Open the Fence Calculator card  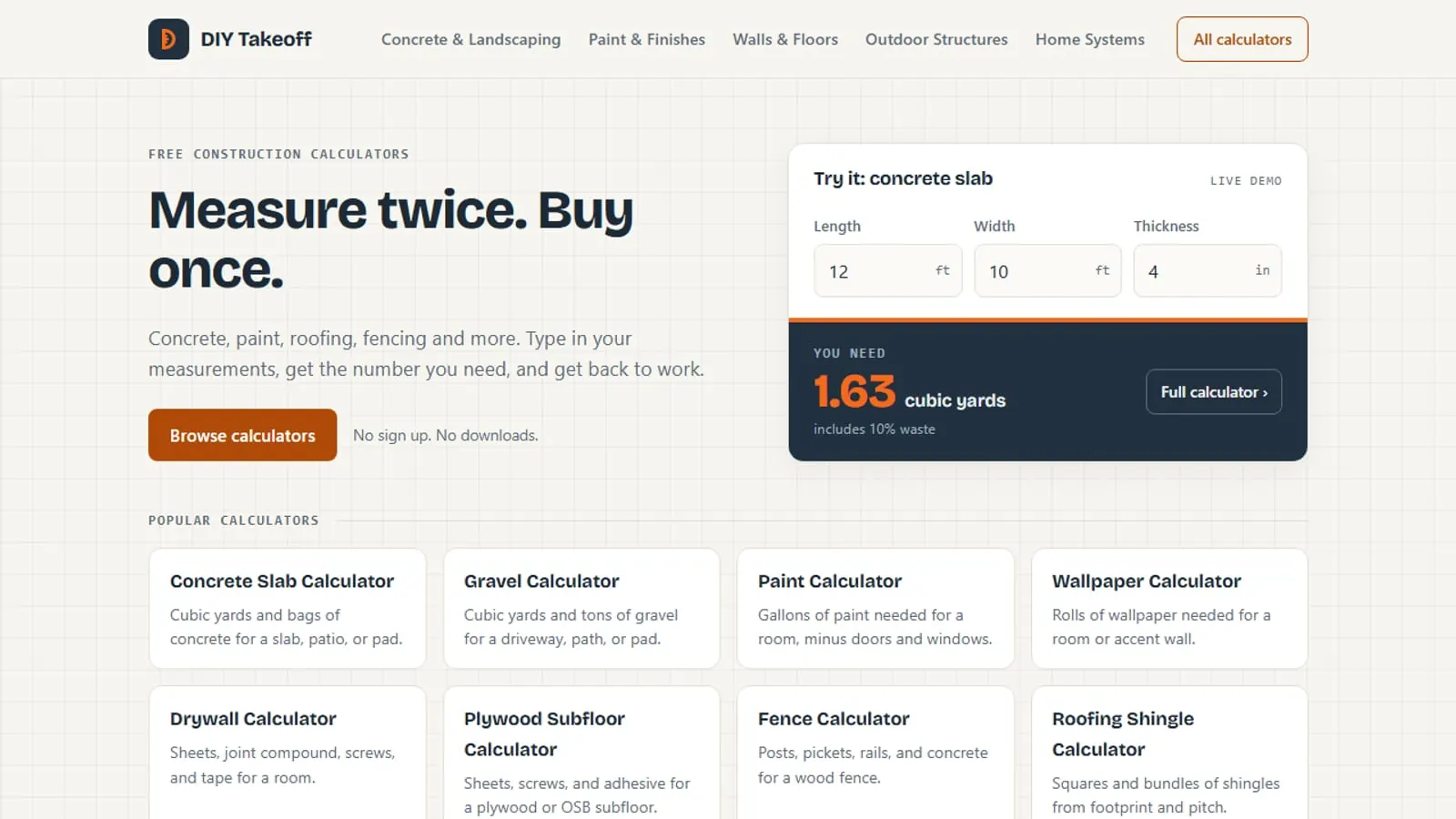pos(875,753)
